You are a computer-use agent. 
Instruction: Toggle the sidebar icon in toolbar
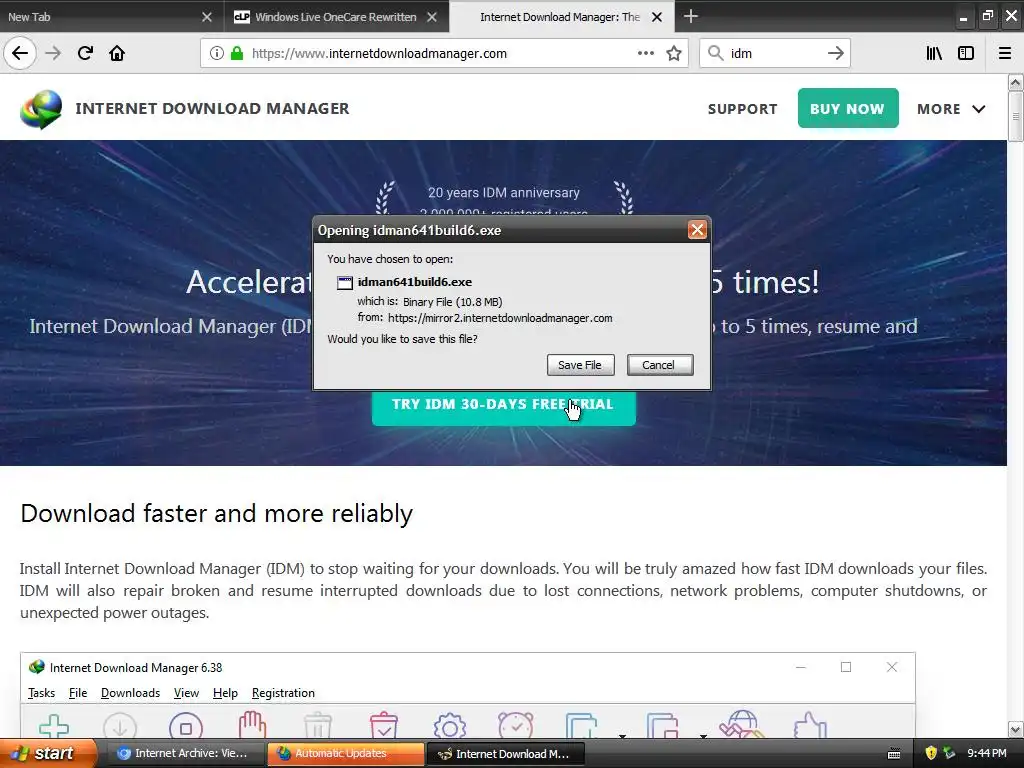(x=966, y=53)
